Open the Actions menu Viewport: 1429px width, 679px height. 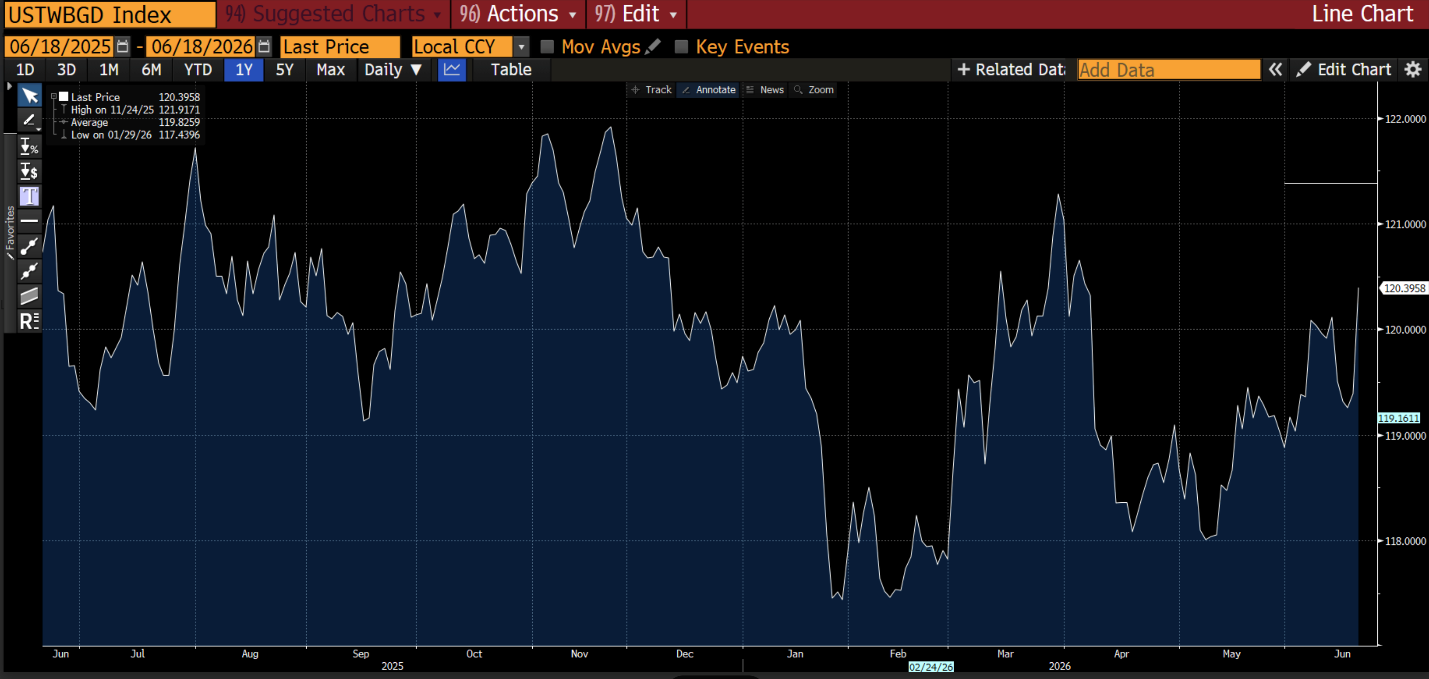click(x=517, y=14)
